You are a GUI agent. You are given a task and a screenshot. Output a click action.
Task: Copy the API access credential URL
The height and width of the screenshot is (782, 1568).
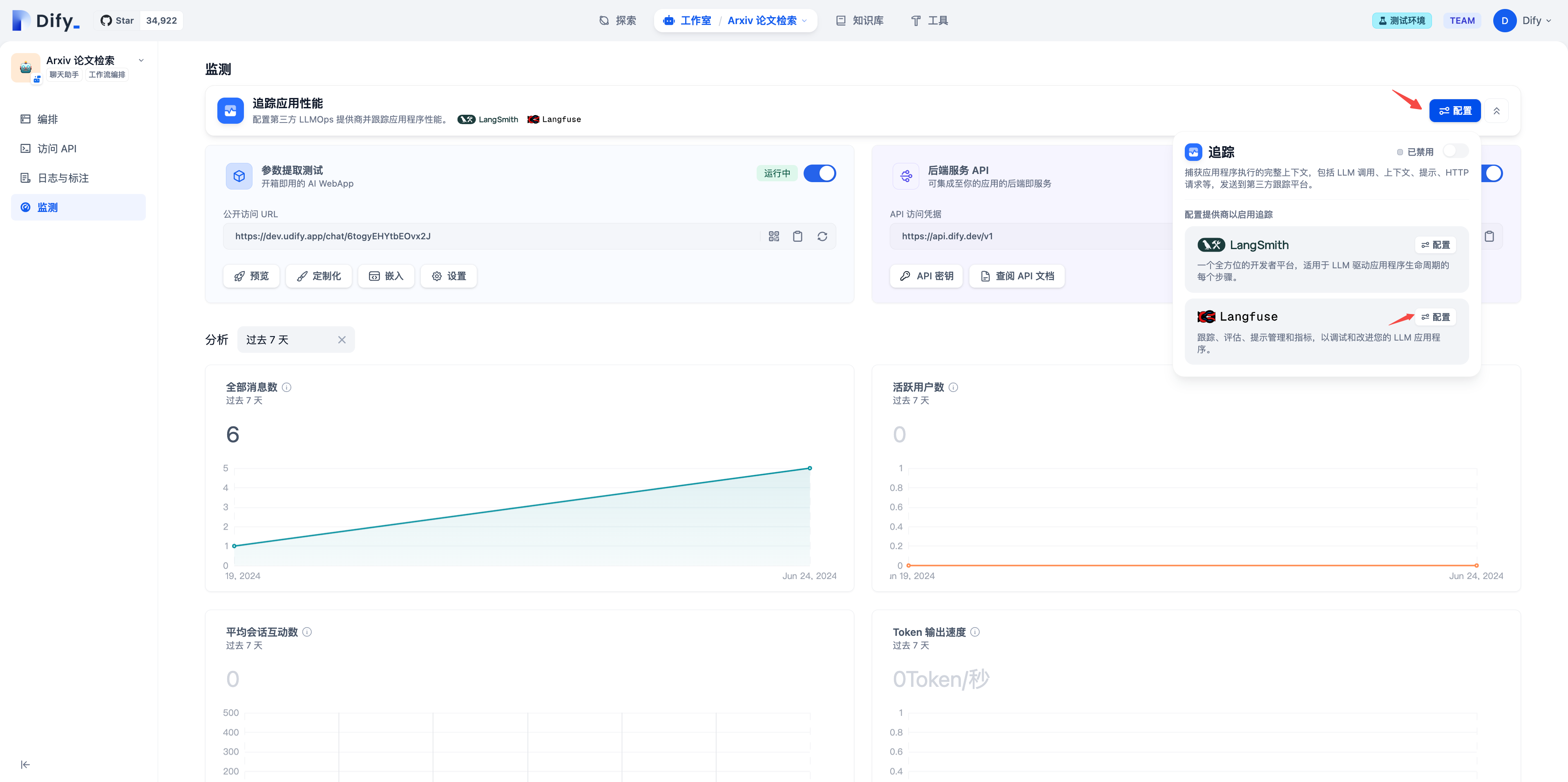tap(1489, 236)
